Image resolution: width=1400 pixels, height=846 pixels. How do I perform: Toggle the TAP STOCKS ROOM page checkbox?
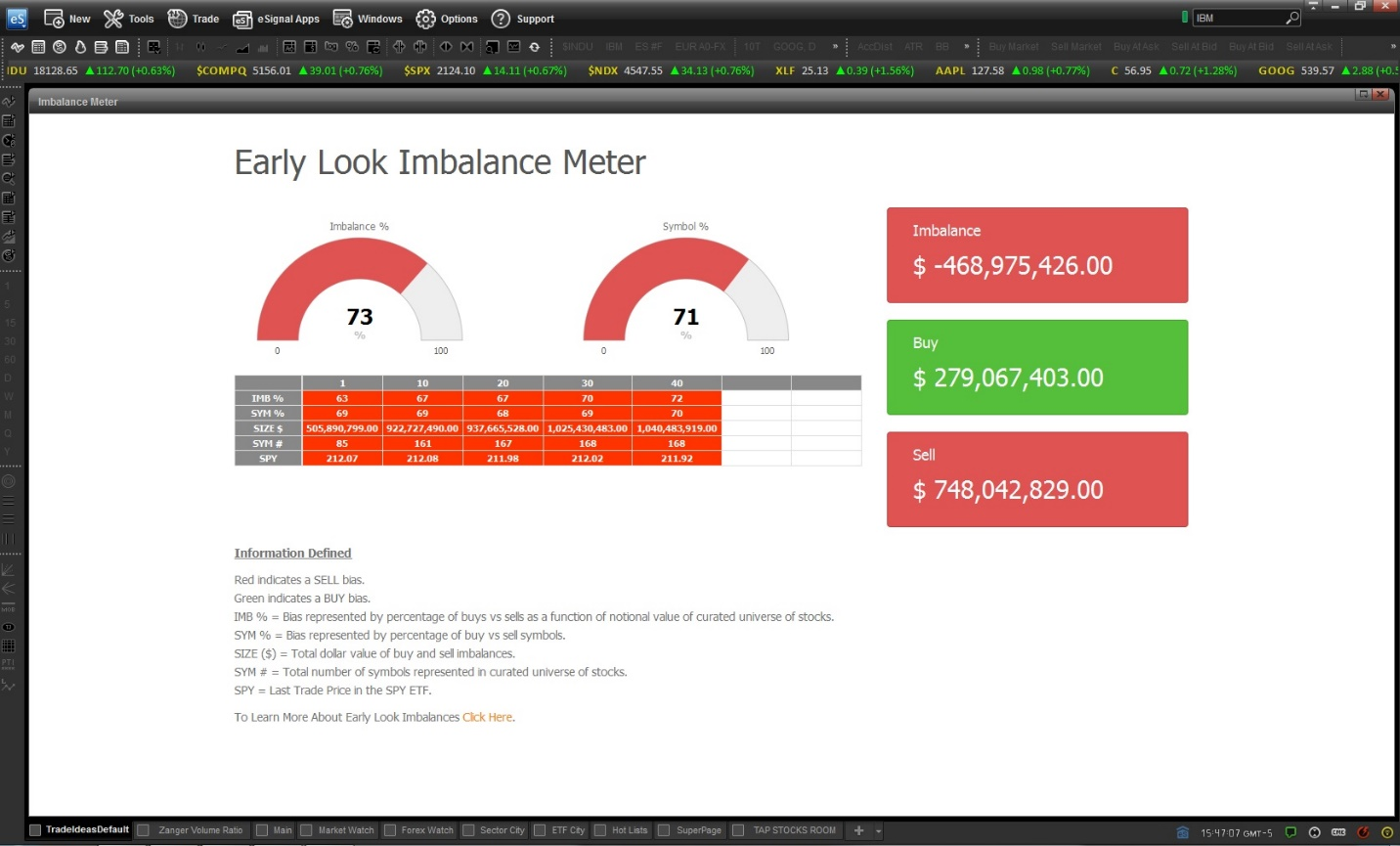738,830
